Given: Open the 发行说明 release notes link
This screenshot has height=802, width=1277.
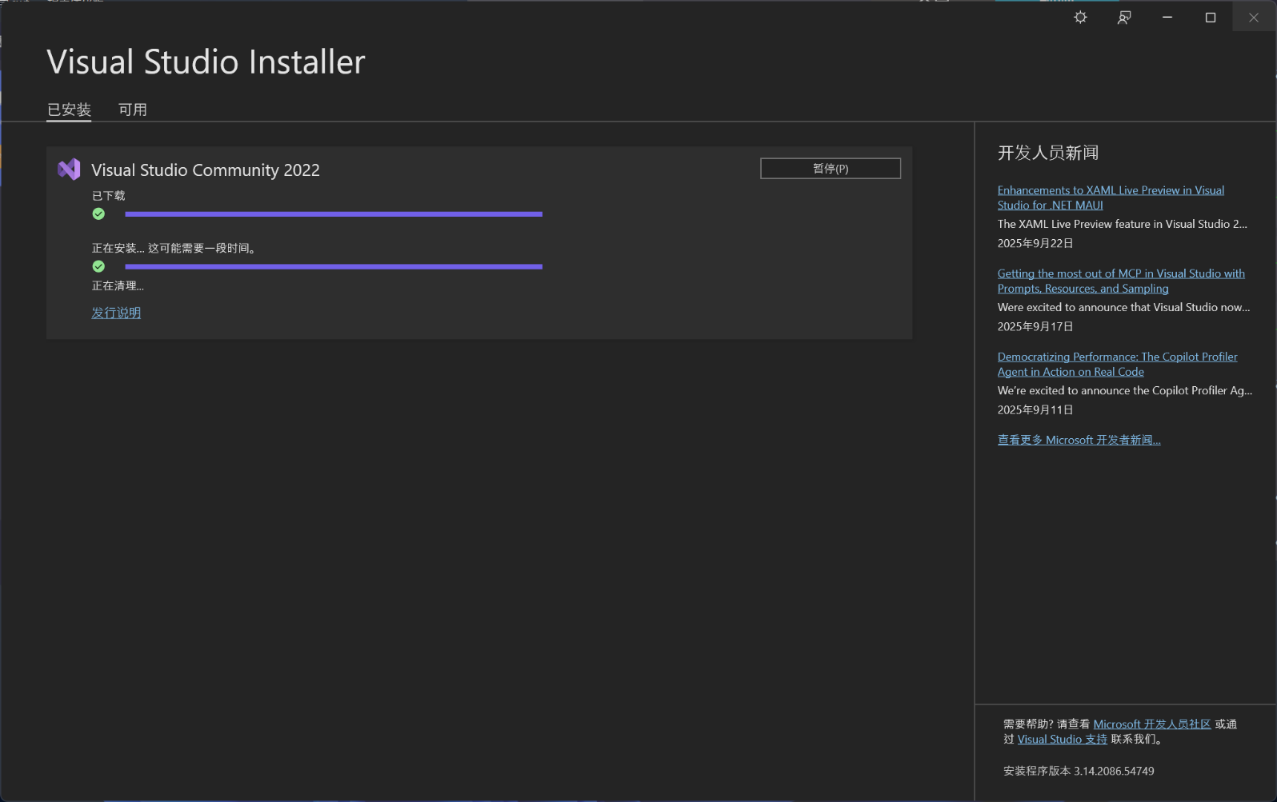Looking at the screenshot, I should [x=116, y=313].
